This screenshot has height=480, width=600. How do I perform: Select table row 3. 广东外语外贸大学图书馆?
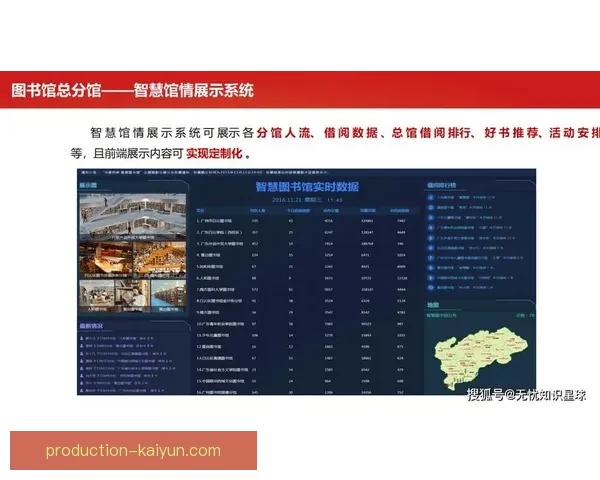point(306,244)
